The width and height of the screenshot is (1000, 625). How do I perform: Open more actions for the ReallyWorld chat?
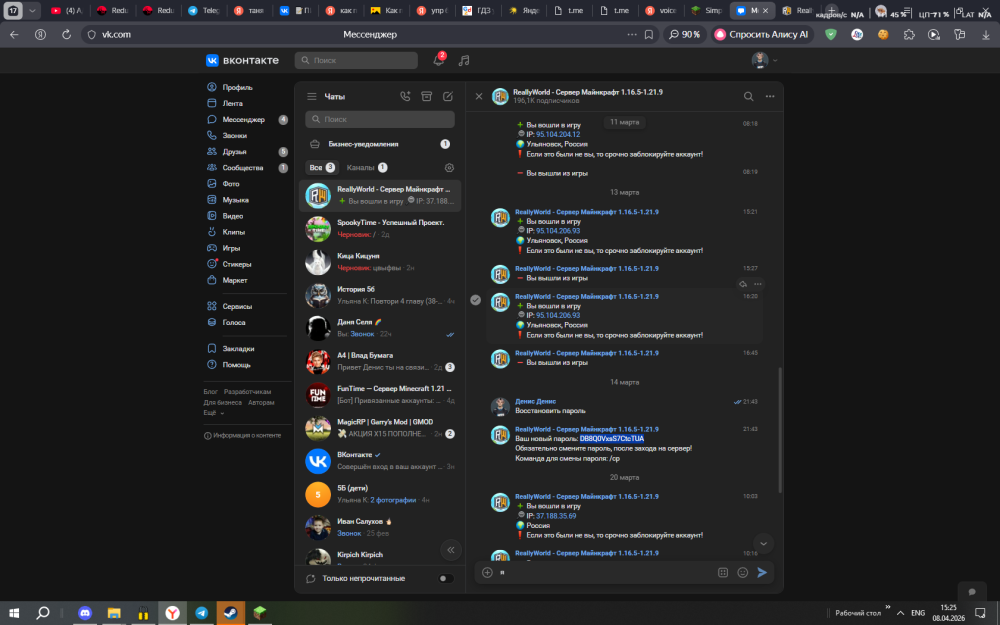tap(770, 96)
